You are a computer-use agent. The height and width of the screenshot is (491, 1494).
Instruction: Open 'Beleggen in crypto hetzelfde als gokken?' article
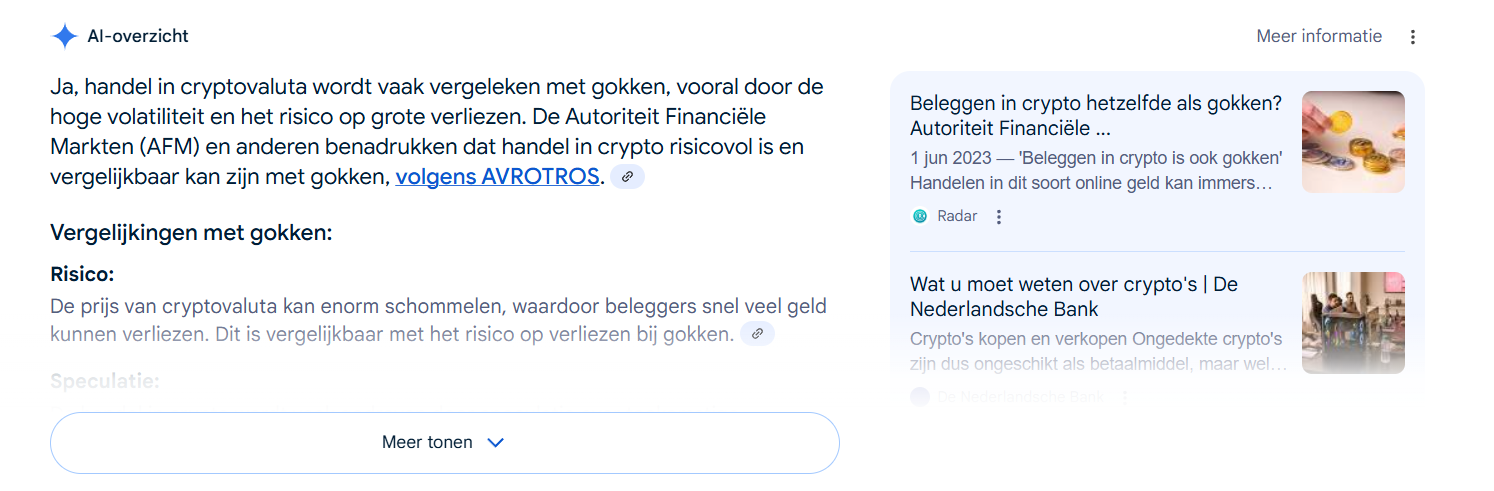click(1096, 116)
